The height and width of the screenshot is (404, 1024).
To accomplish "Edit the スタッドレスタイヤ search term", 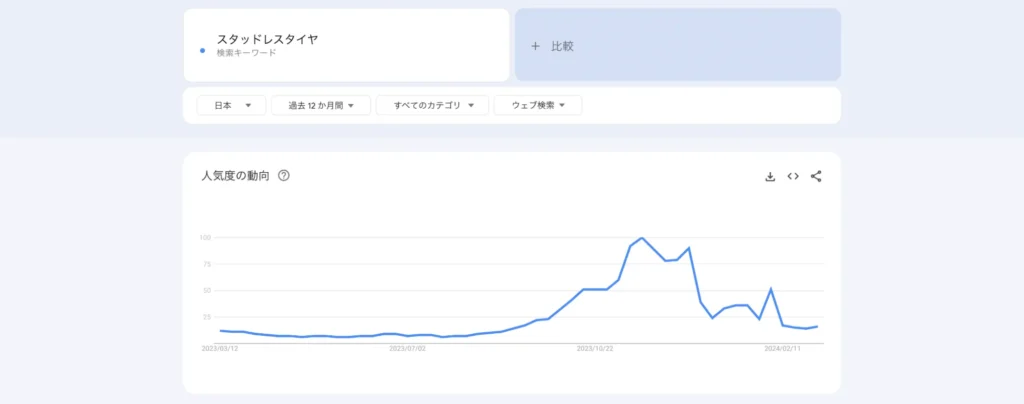I will (x=267, y=39).
